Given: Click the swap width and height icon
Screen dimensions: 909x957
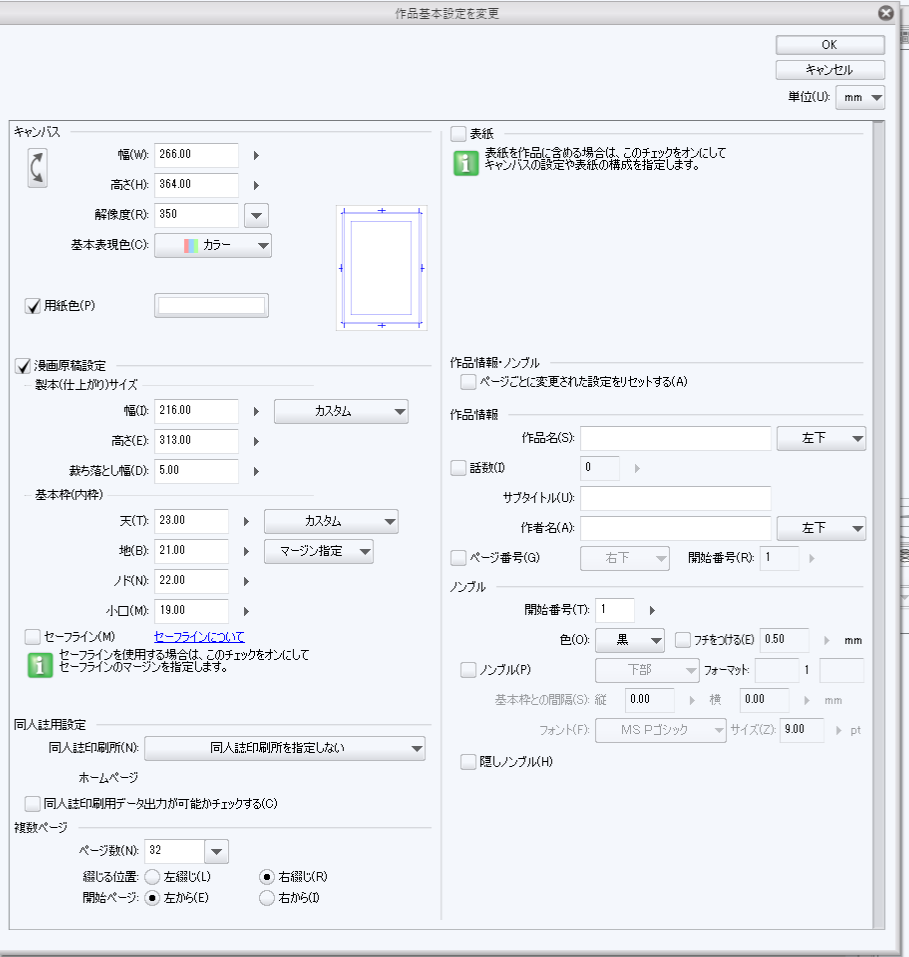Looking at the screenshot, I should (x=37, y=168).
